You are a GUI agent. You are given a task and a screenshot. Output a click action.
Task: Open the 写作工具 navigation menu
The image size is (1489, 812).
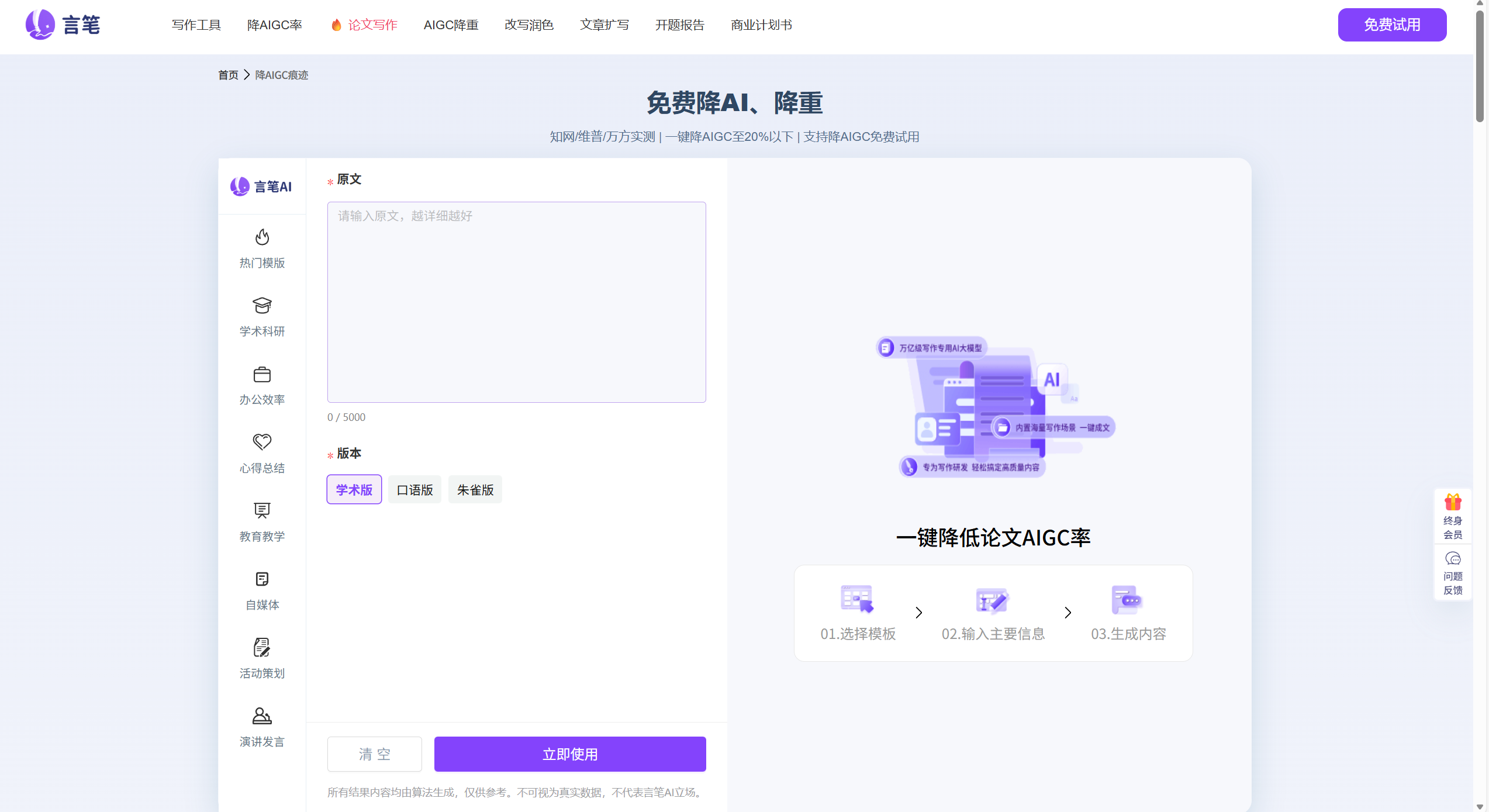[x=196, y=25]
